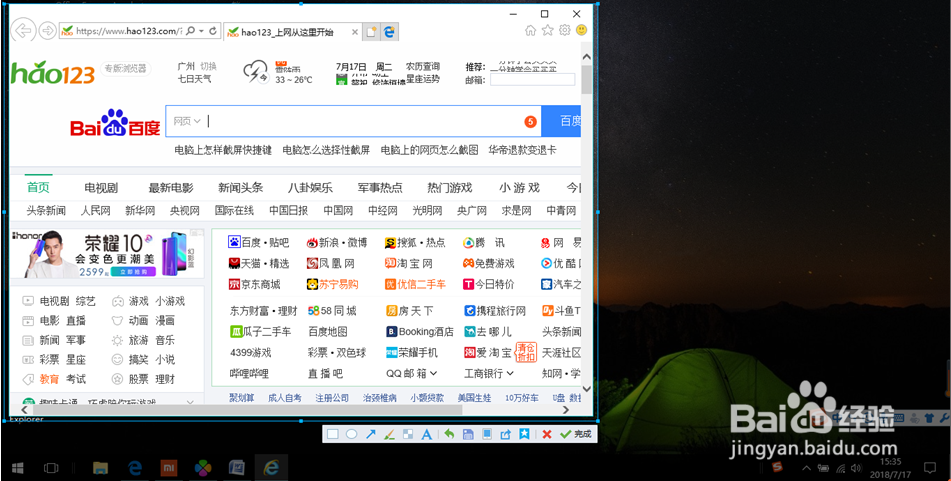Open the 军事热点 navigation tab
Screen dimensions: 951x481
point(380,187)
